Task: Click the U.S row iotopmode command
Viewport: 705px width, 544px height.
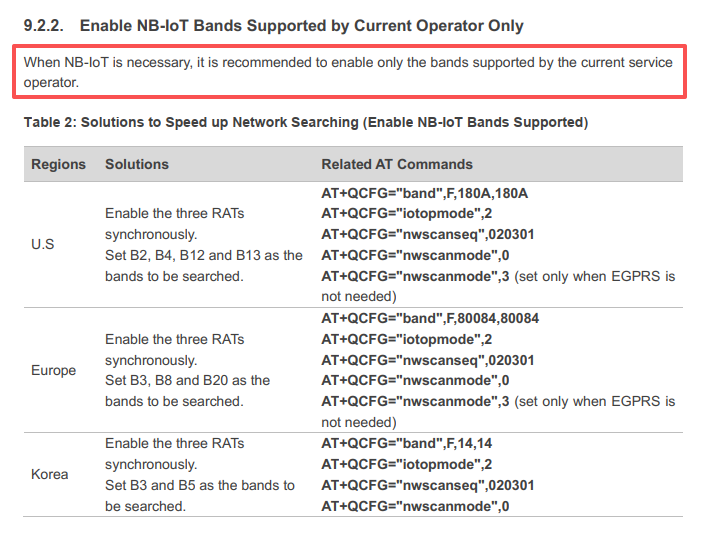Action: coord(406,213)
